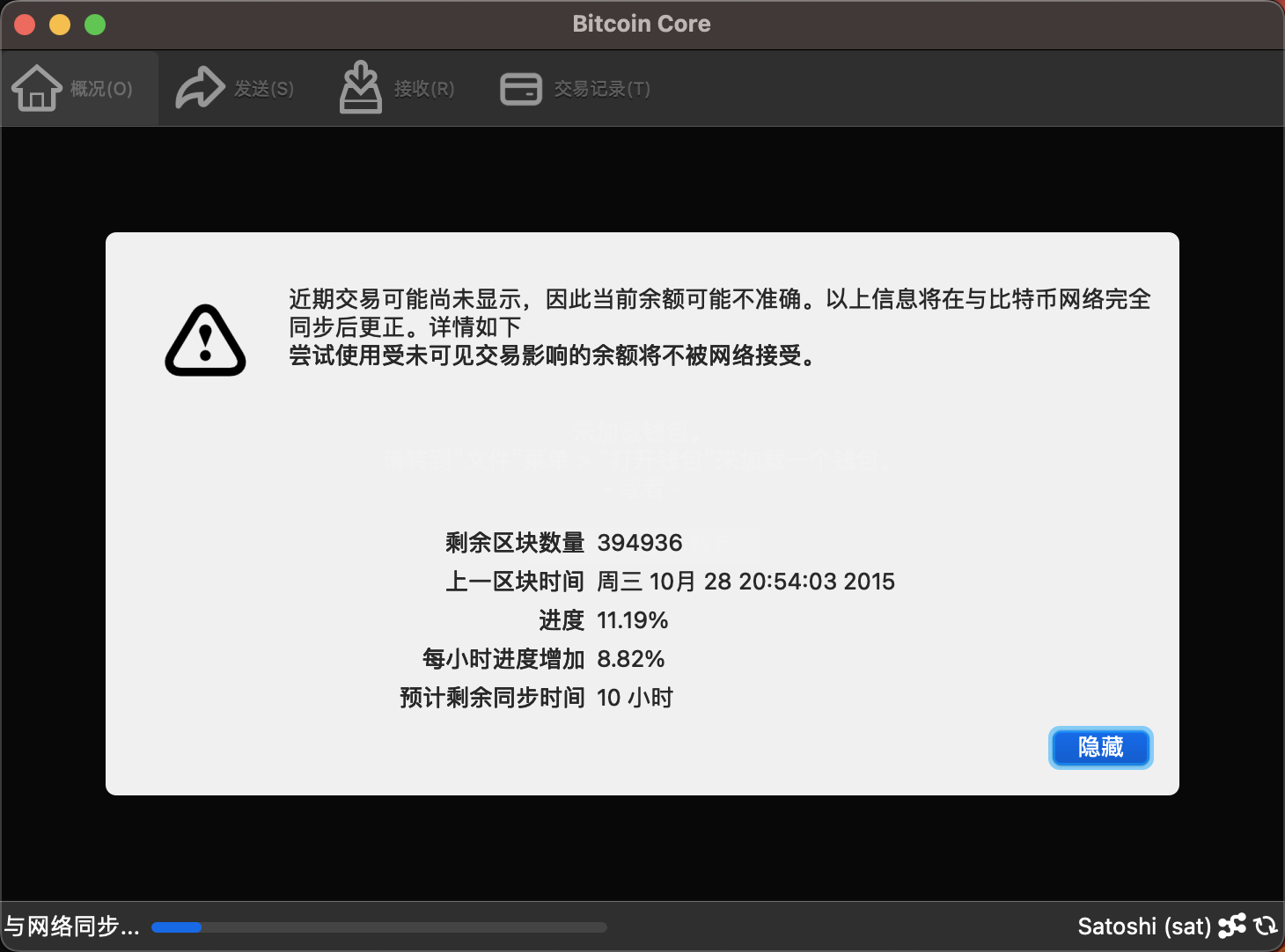Click the remaining blocks value 394936

640,543
